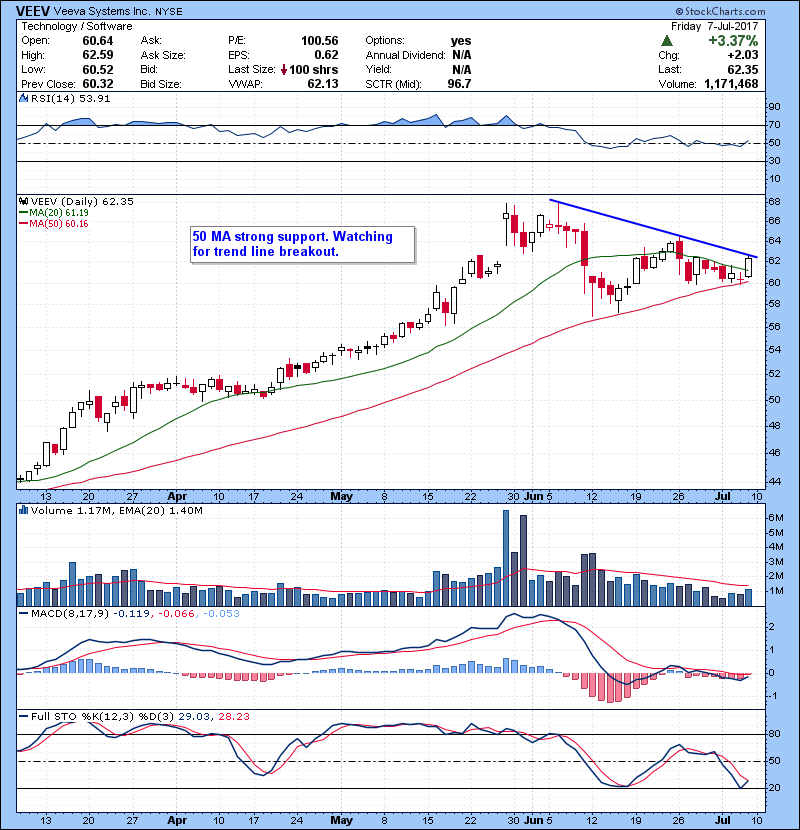This screenshot has width=800, height=830.
Task: Click the -1 label on the MACD axis
Action: click(x=771, y=696)
